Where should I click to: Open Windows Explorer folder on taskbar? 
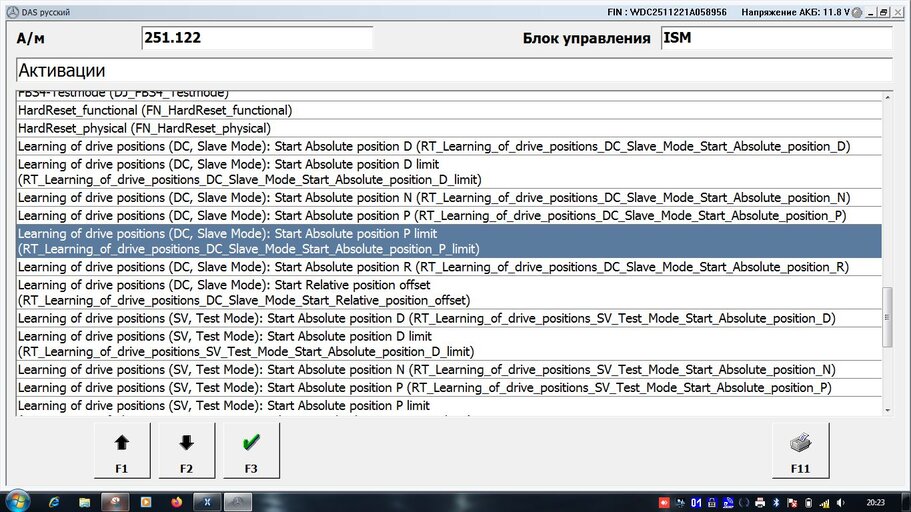[x=84, y=502]
